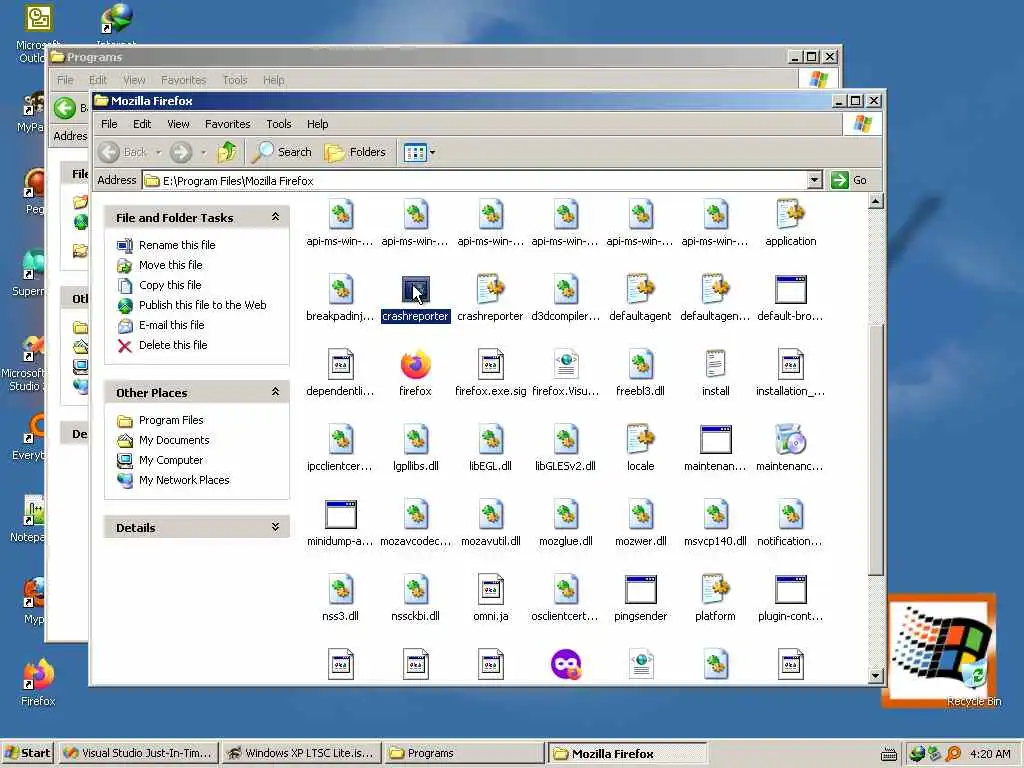Select the platform config file icon
The width and height of the screenshot is (1024, 768).
pyautogui.click(x=715, y=590)
